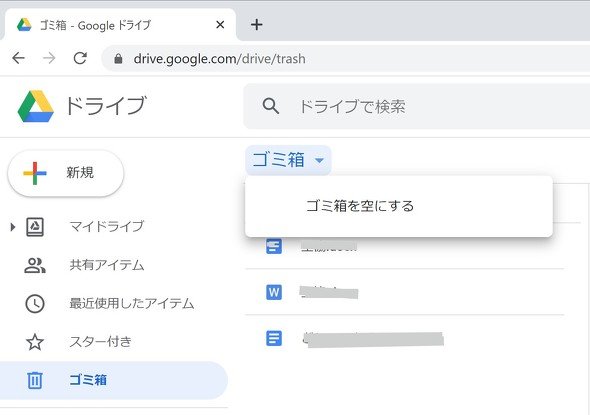Click the Word file icon in list
The image size is (590, 415).
274,292
